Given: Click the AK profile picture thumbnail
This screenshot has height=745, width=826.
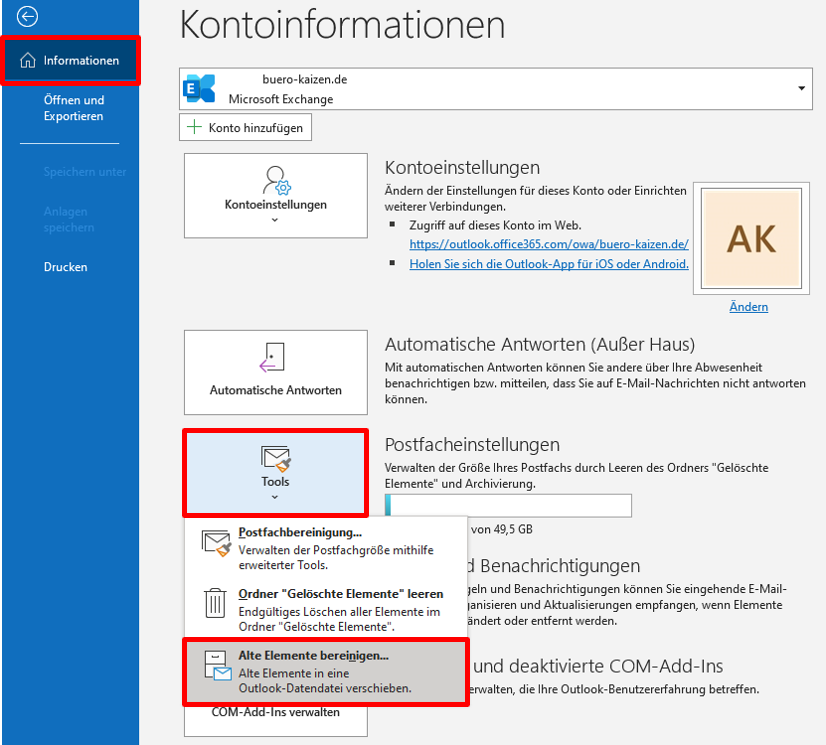Looking at the screenshot, I should (751, 238).
